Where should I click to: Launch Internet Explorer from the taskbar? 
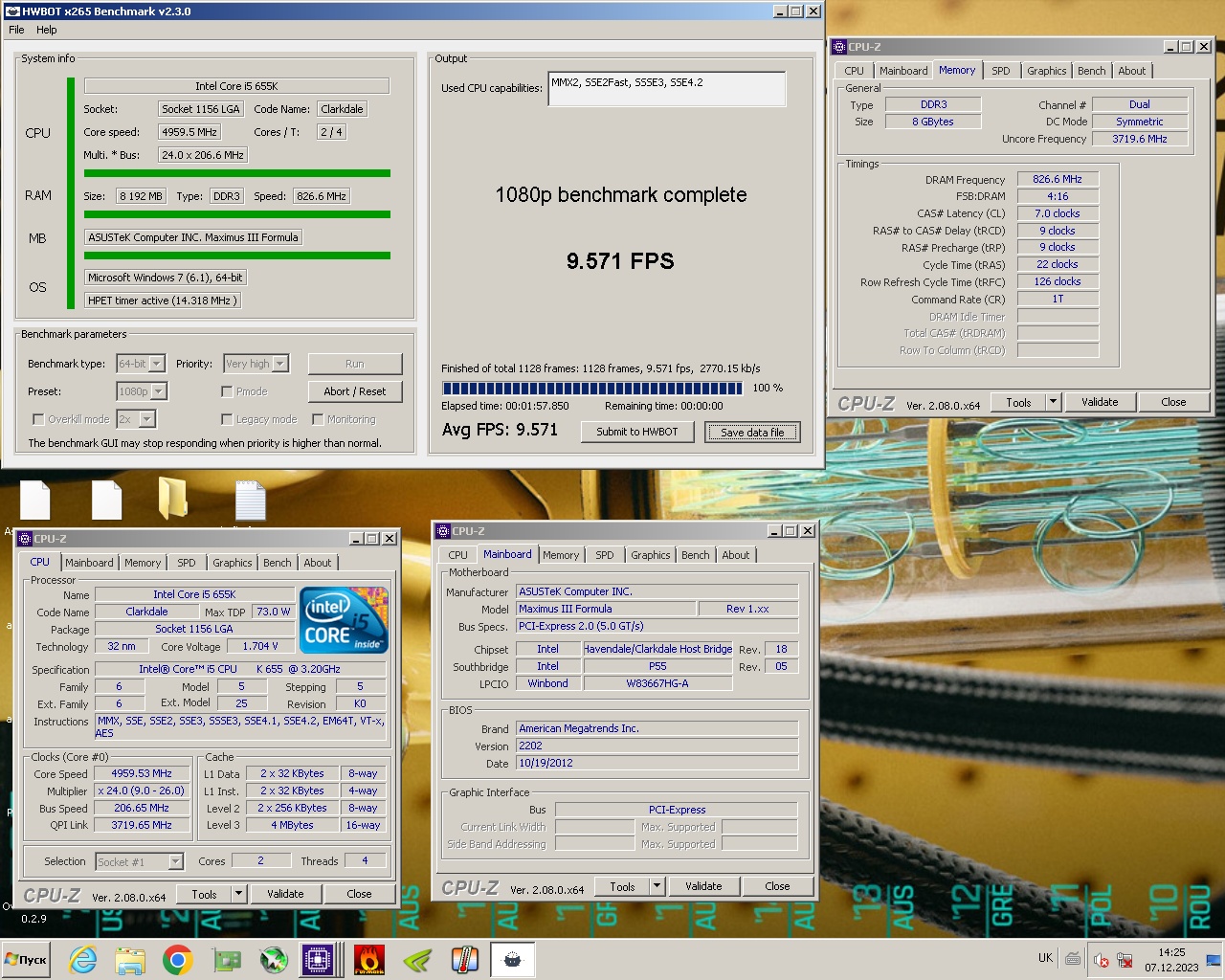[83, 960]
